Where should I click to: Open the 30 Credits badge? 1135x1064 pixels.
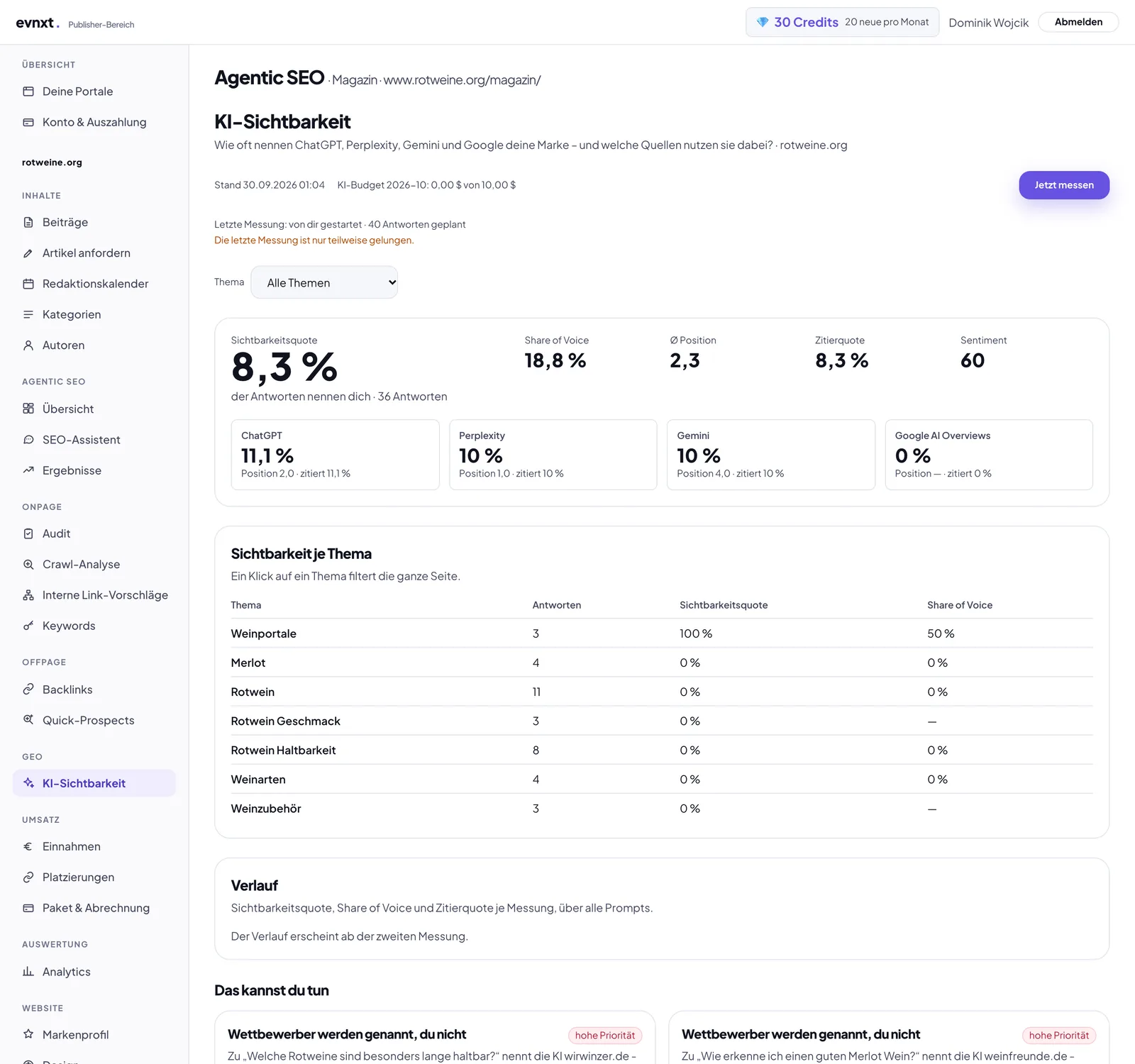pos(842,22)
